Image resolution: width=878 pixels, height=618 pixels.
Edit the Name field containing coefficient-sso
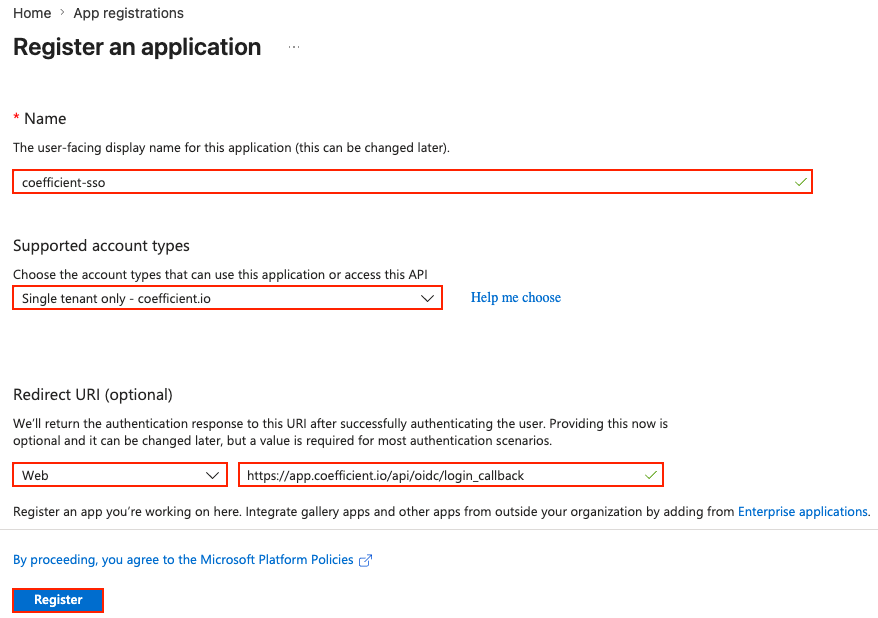412,182
